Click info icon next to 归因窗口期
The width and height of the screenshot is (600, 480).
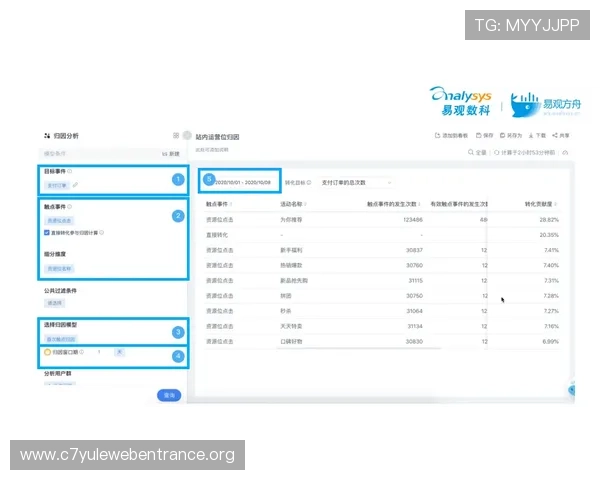click(x=82, y=352)
